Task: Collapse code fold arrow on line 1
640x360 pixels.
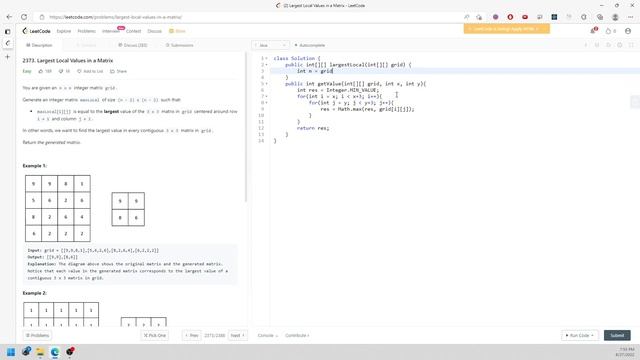Action: pyautogui.click(x=267, y=58)
